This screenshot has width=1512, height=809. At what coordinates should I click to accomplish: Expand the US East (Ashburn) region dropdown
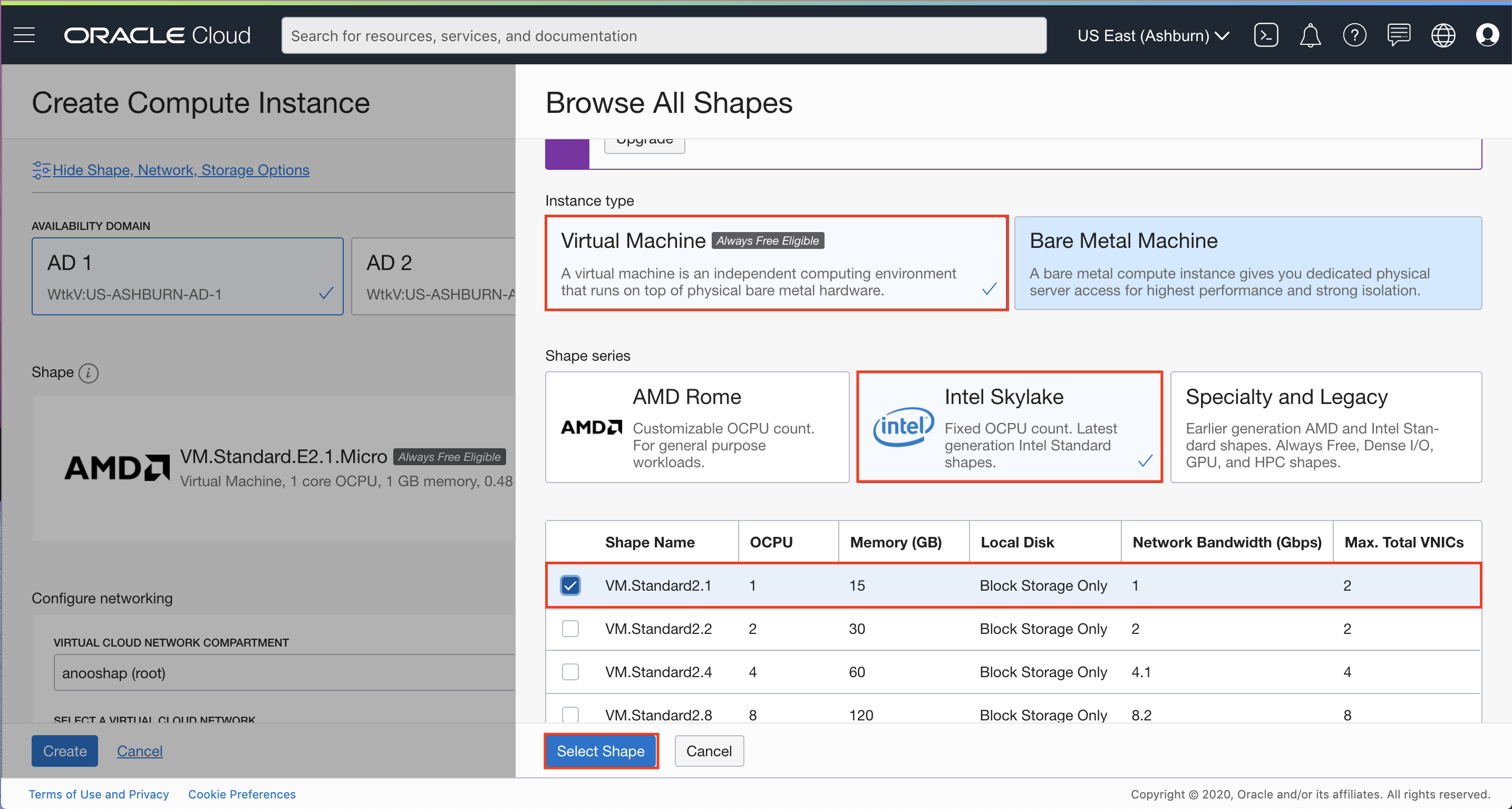1153,35
